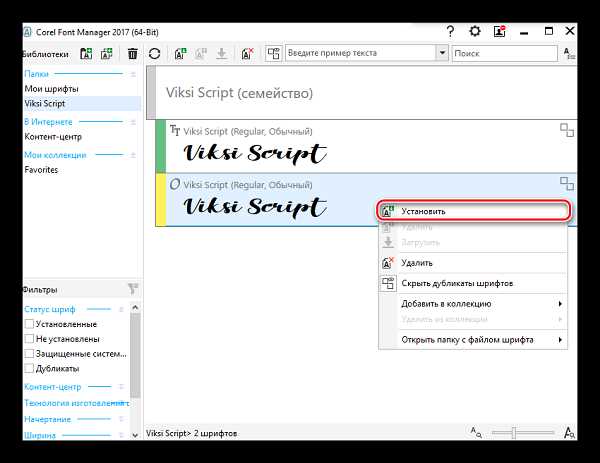Click the Refresh circular arrow icon
This screenshot has width=600, height=463.
coord(155,54)
